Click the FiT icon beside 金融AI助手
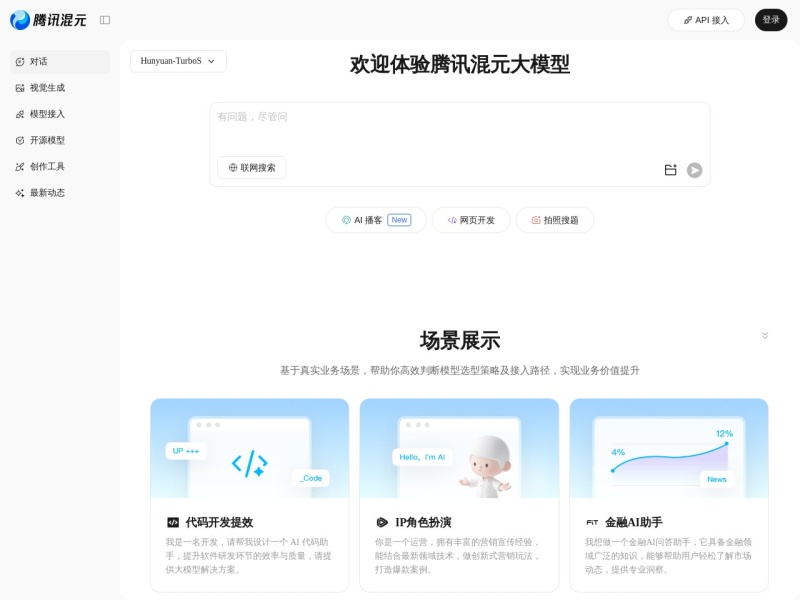This screenshot has width=800, height=600. pos(592,522)
